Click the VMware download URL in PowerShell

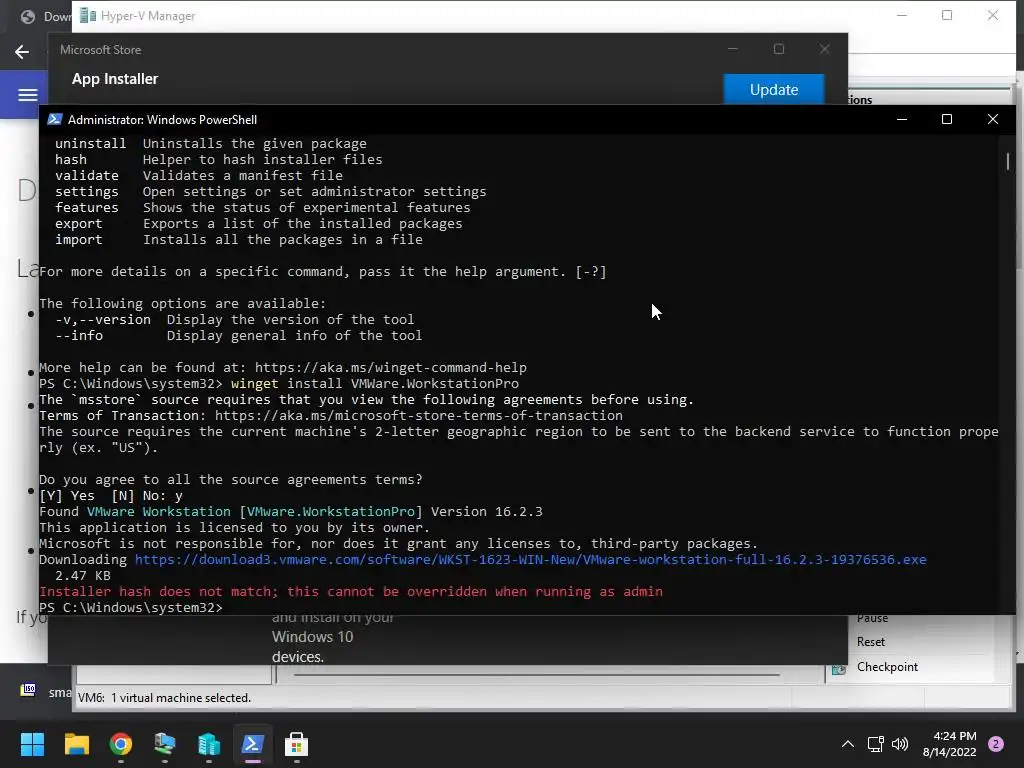tap(530, 560)
